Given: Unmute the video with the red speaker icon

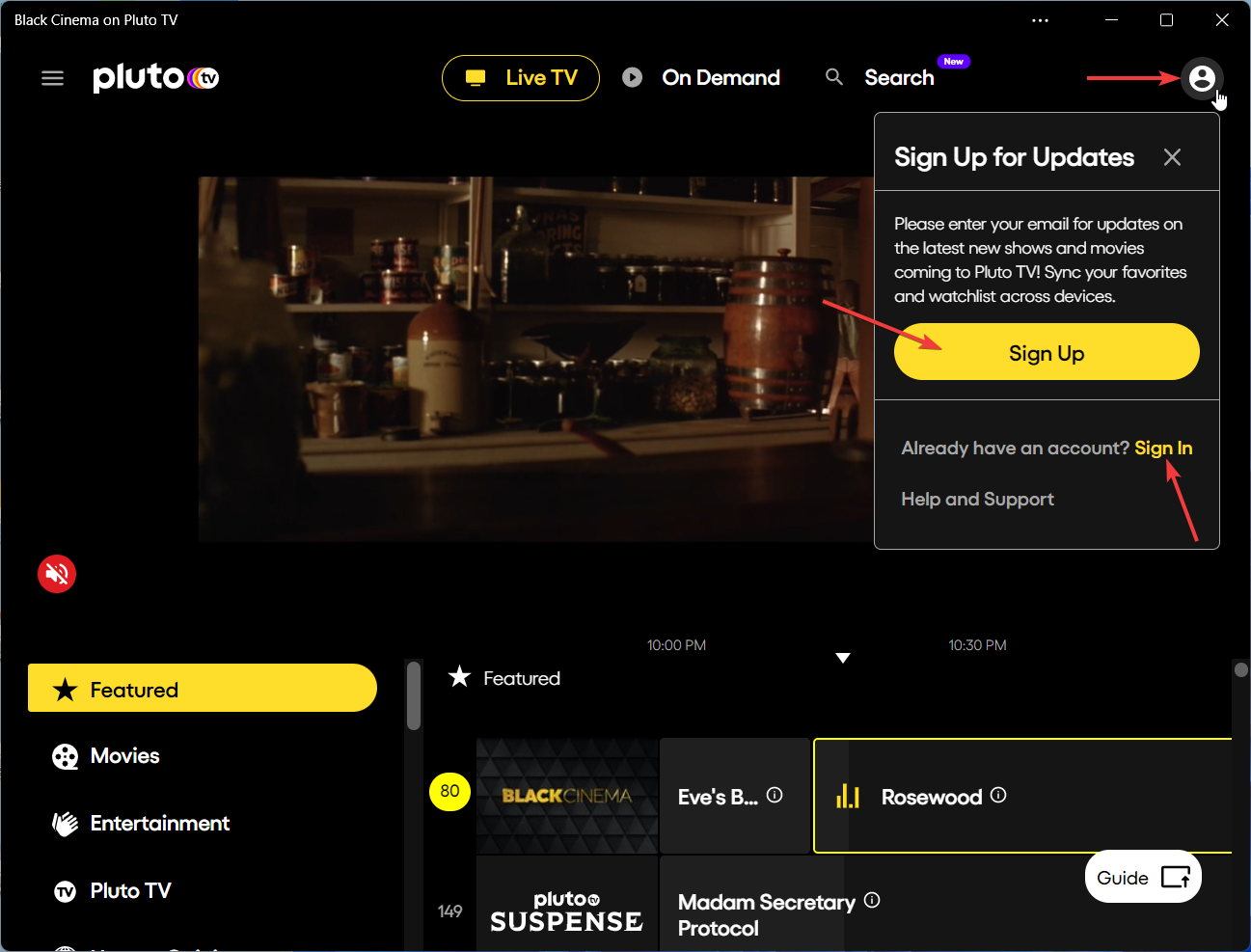Looking at the screenshot, I should (x=57, y=574).
